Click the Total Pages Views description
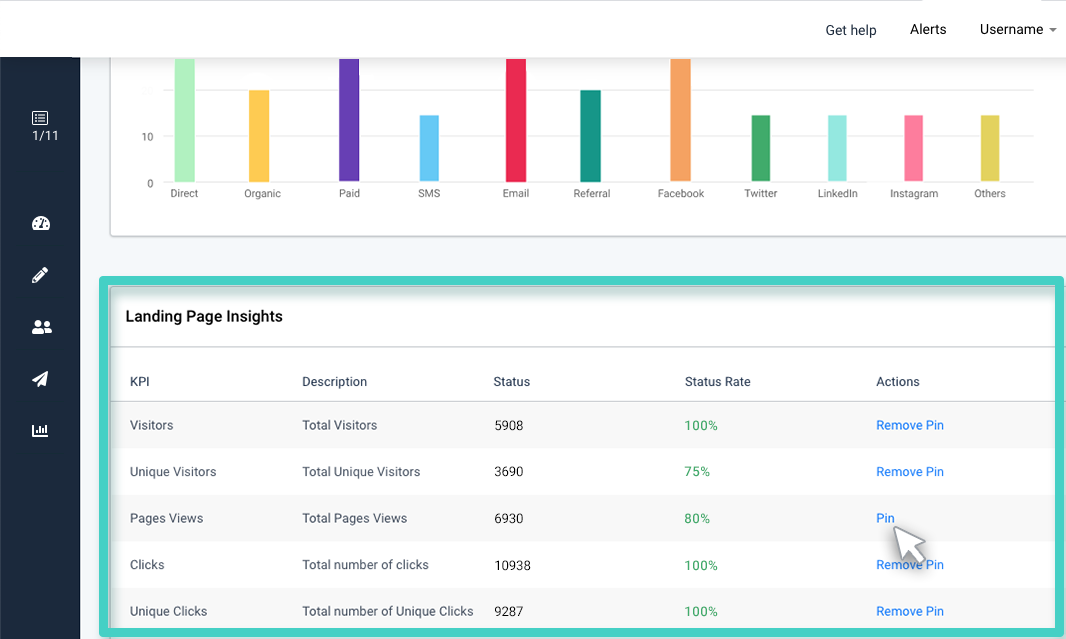Viewport: 1066px width, 639px height. (x=354, y=518)
